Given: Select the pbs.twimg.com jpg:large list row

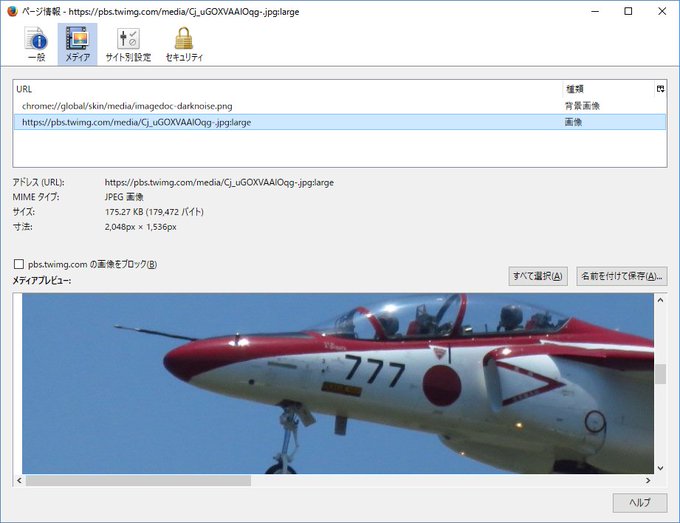Looking at the screenshot, I should tap(340, 122).
